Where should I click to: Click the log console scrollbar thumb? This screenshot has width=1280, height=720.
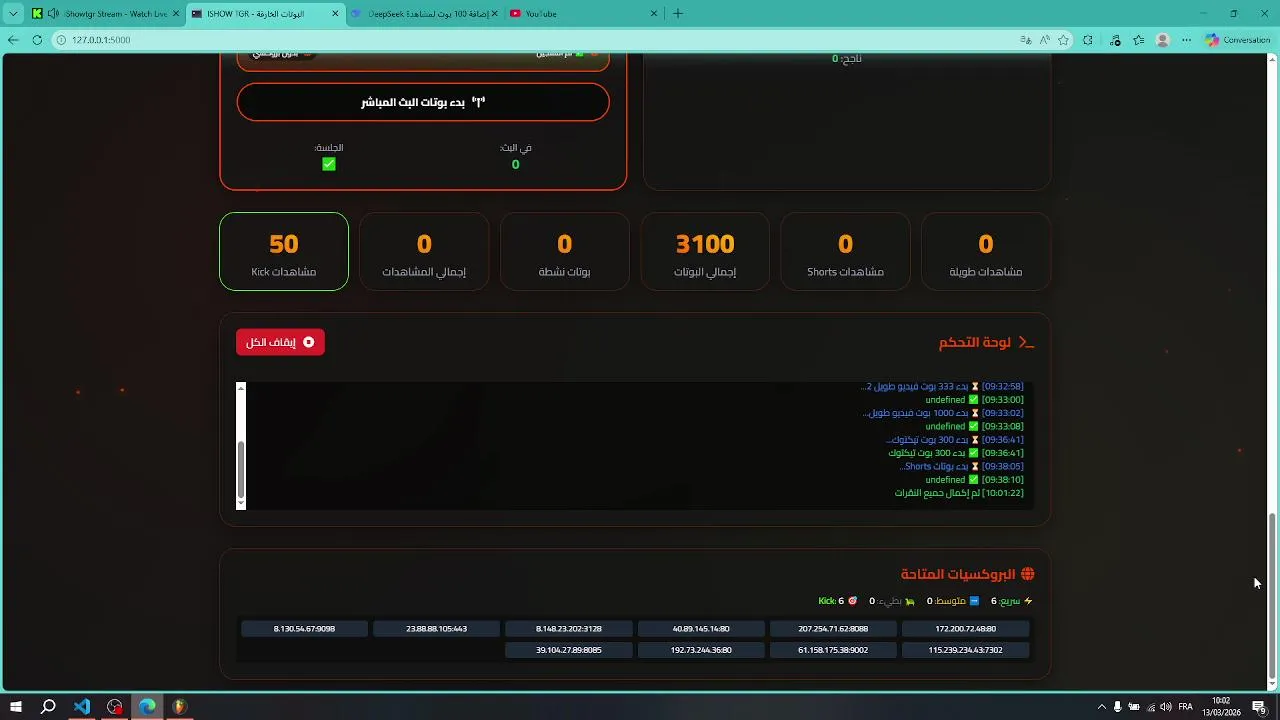(241, 468)
